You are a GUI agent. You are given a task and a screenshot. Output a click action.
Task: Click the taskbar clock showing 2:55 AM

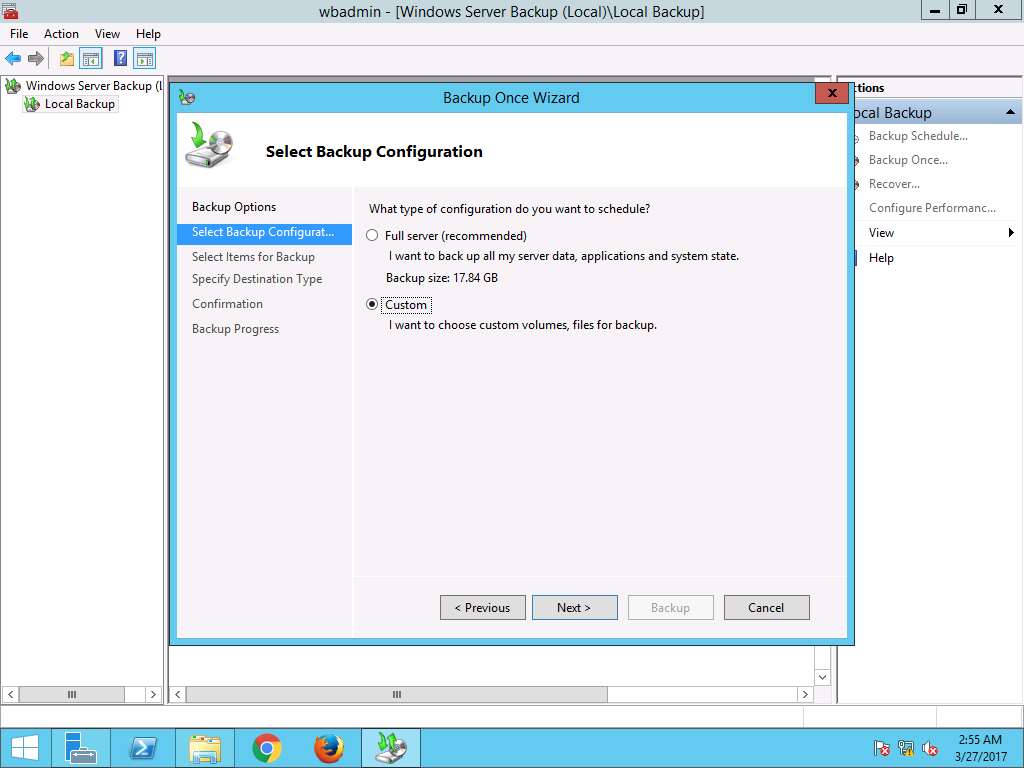point(980,748)
